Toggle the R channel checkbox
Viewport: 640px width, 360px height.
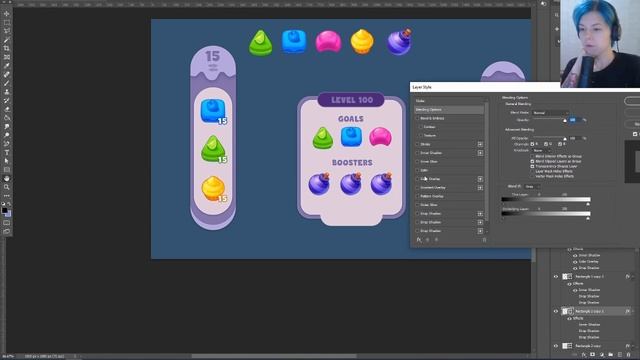click(532, 144)
